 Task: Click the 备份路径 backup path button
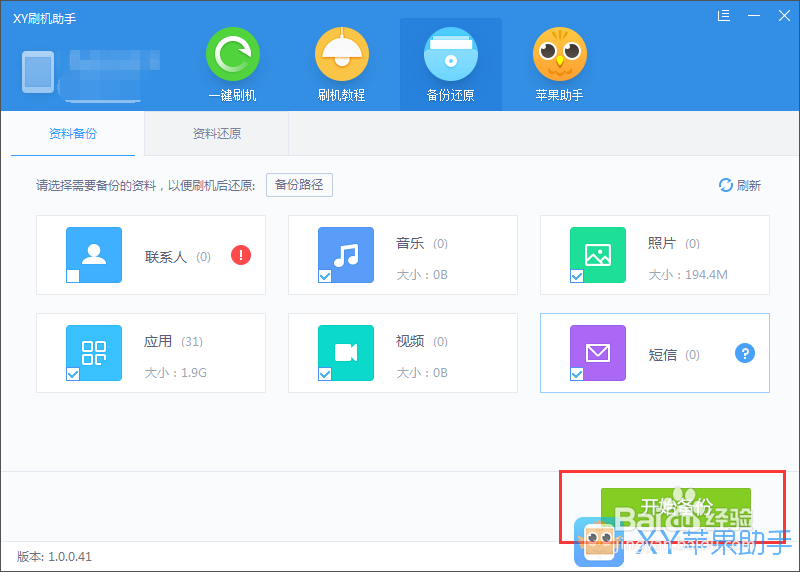(299, 185)
